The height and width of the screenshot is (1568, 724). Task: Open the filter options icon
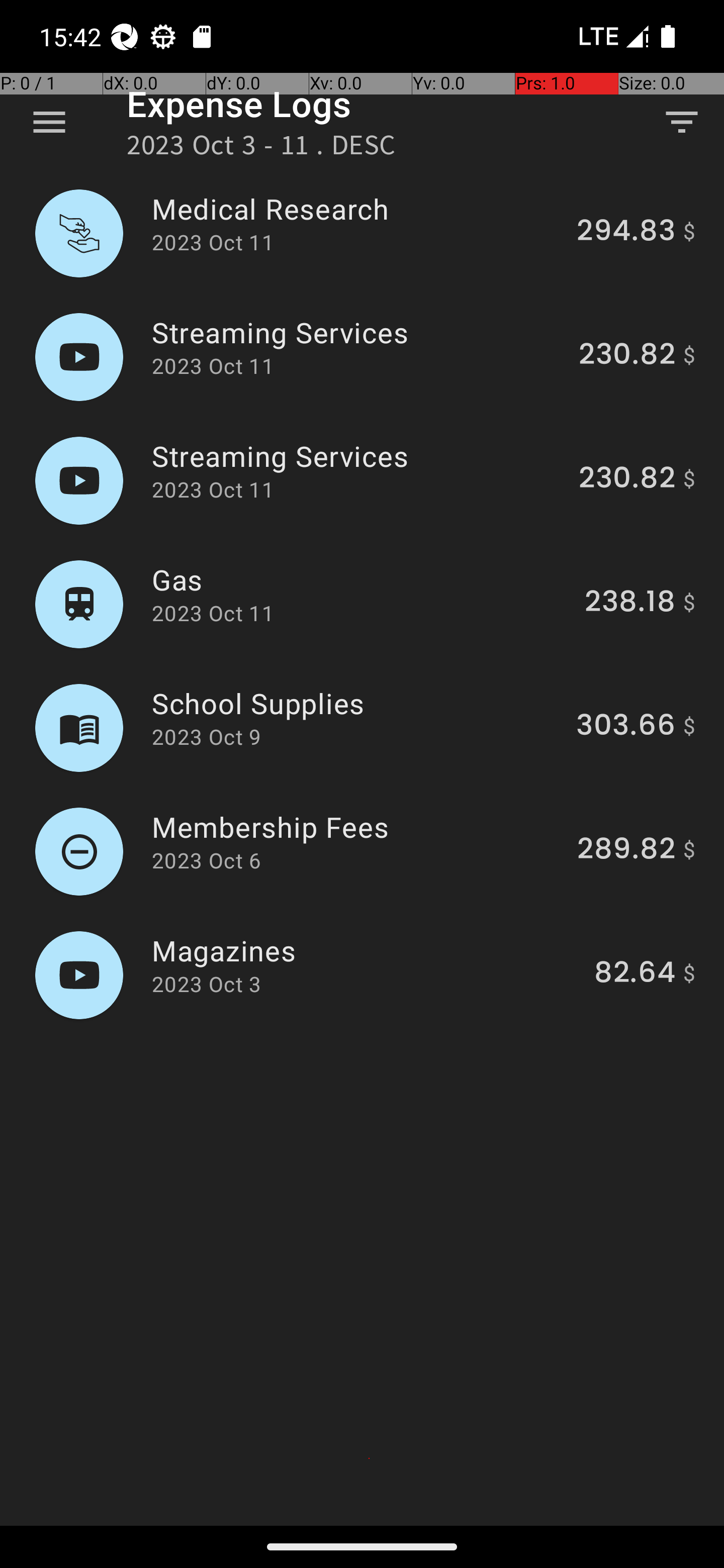pyautogui.click(x=681, y=122)
